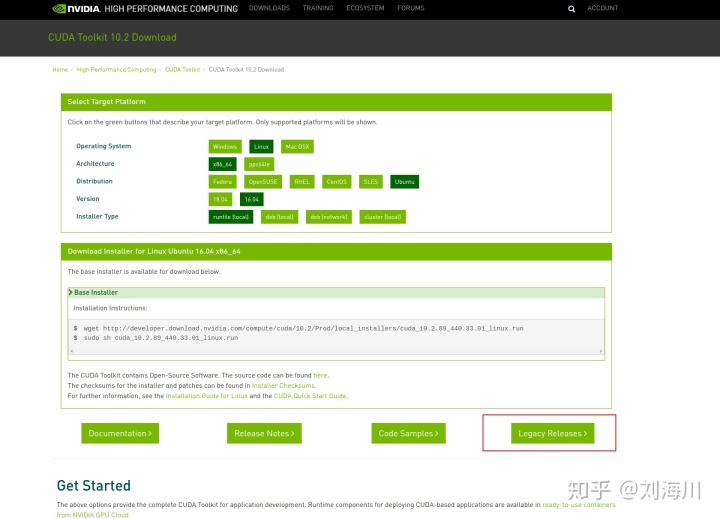Pick deb (network) installer type

coord(328,217)
